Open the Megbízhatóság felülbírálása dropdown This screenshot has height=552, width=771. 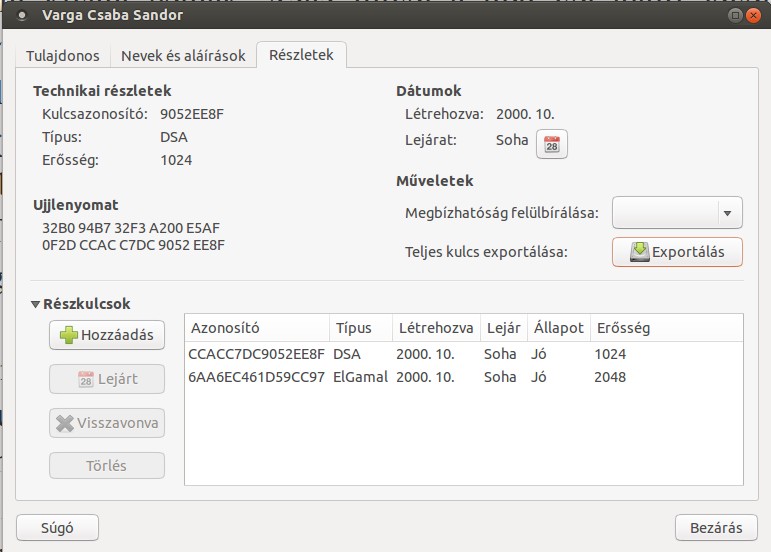pyautogui.click(x=677, y=213)
